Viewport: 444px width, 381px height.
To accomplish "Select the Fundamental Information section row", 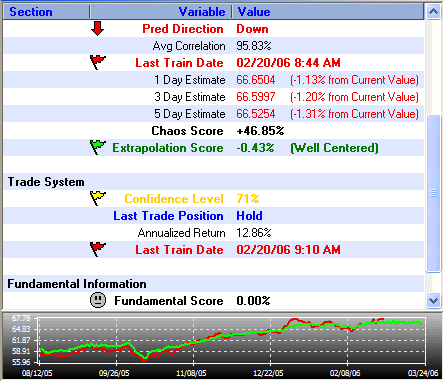I will click(x=213, y=284).
